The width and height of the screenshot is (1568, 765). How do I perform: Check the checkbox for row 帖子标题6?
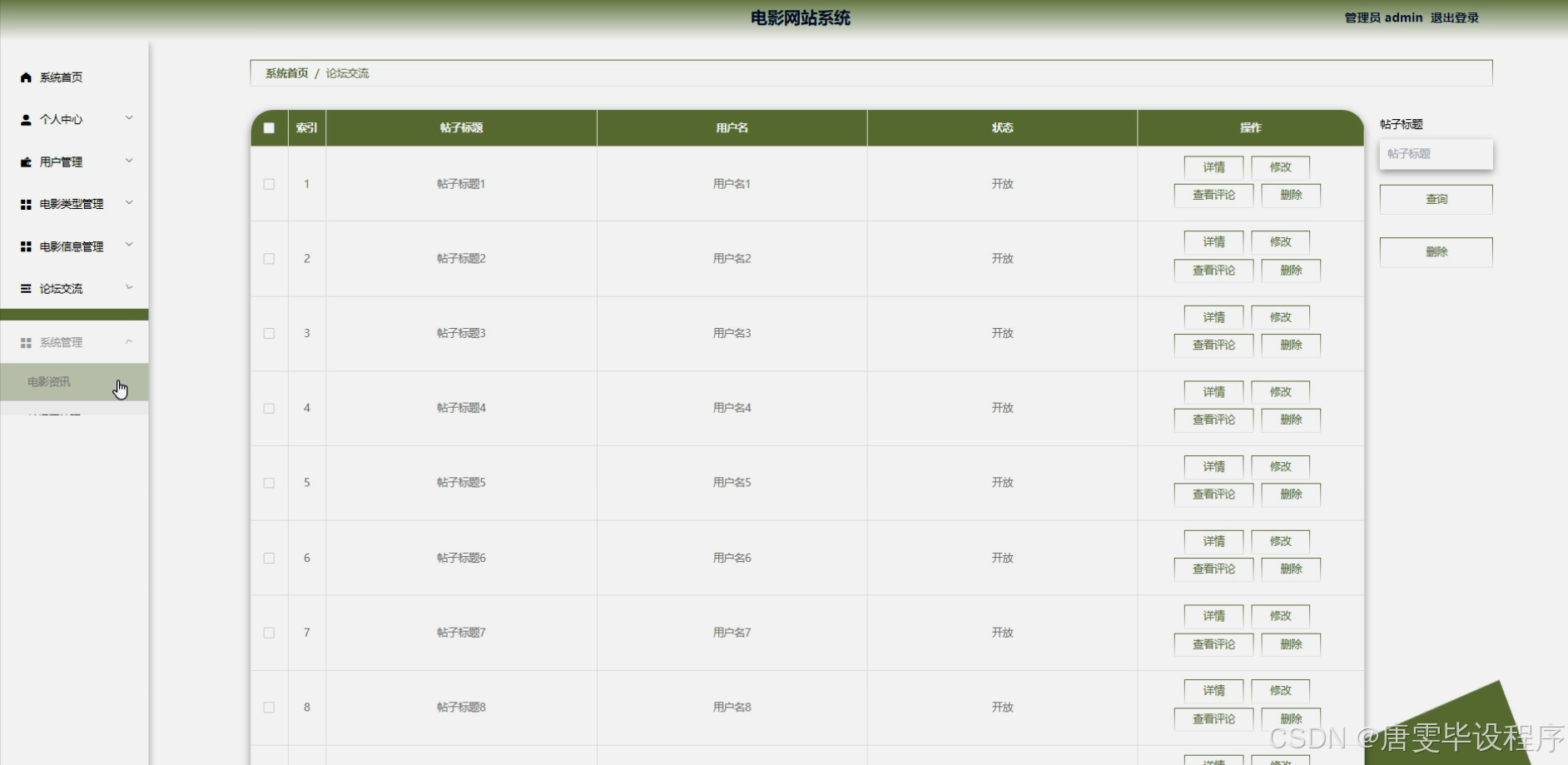point(269,558)
